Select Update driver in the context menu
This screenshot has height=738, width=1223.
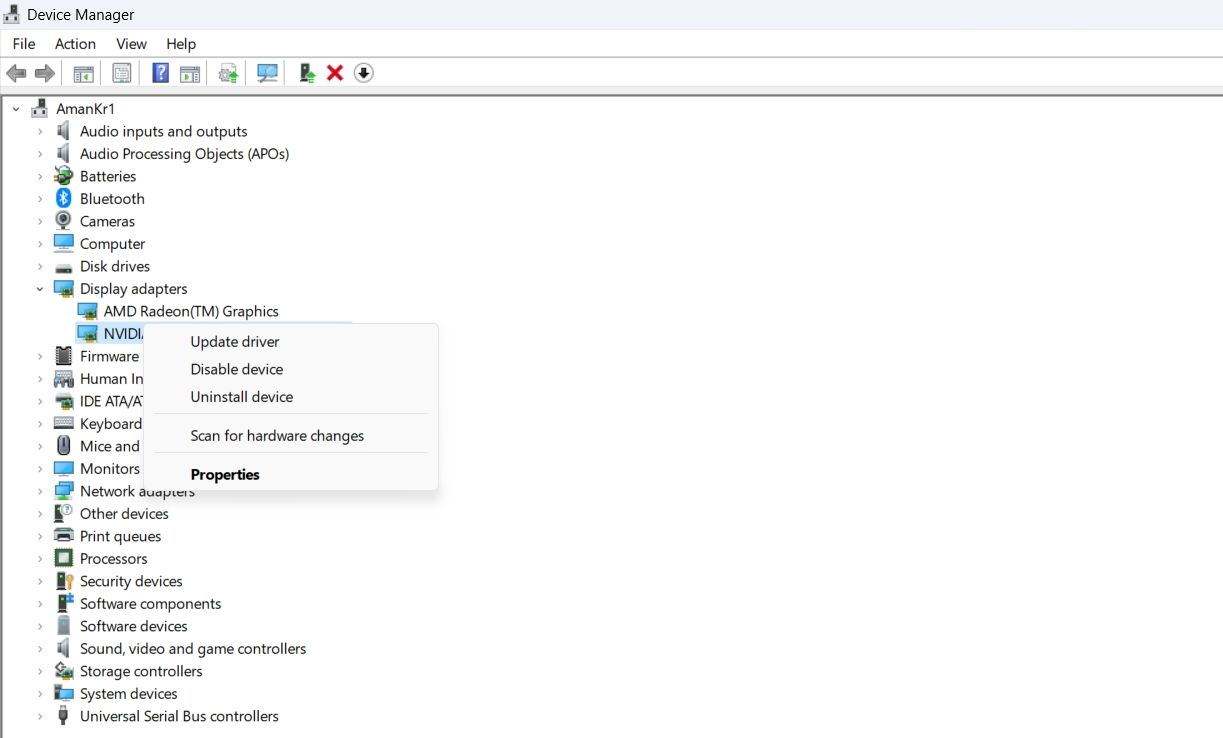pyautogui.click(x=235, y=341)
